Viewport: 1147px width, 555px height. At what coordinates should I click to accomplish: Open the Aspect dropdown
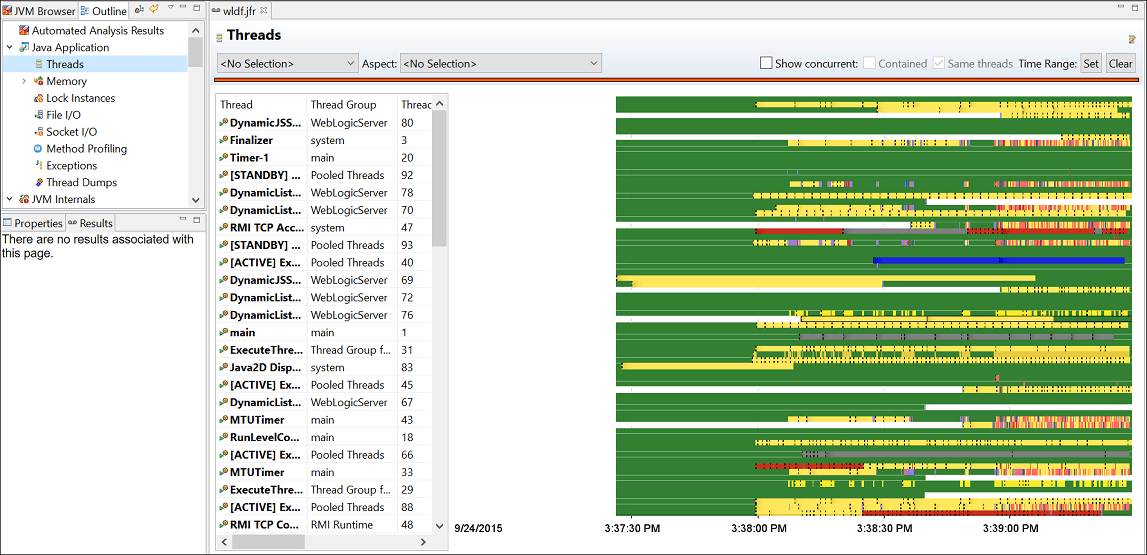click(x=500, y=64)
